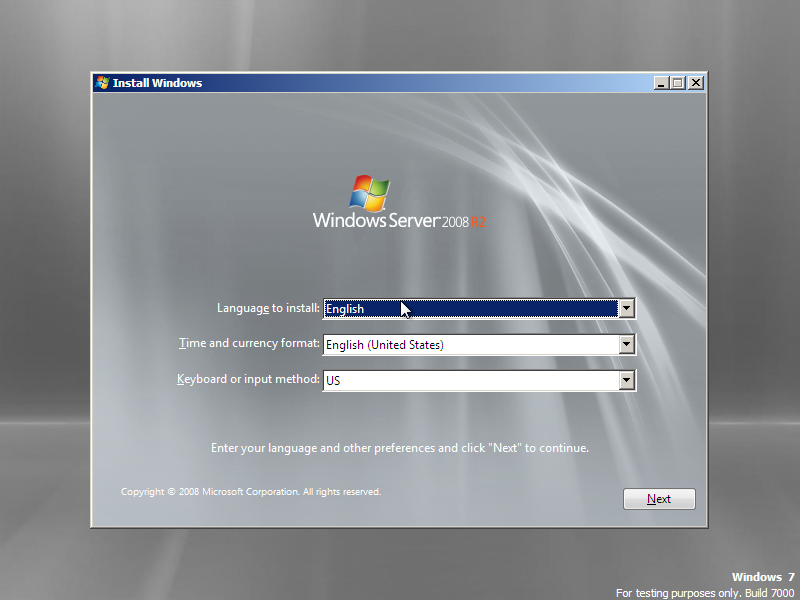Click the language preferences instruction text
This screenshot has width=800, height=600.
click(x=400, y=448)
